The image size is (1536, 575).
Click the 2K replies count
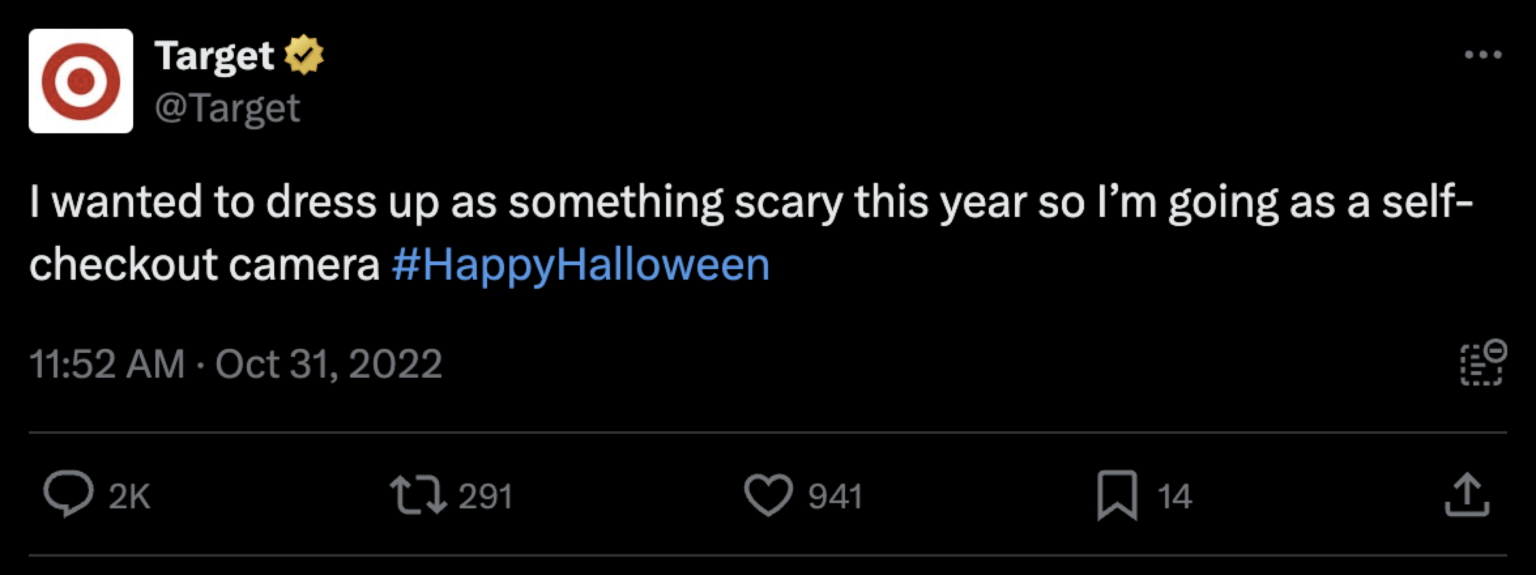click(129, 497)
